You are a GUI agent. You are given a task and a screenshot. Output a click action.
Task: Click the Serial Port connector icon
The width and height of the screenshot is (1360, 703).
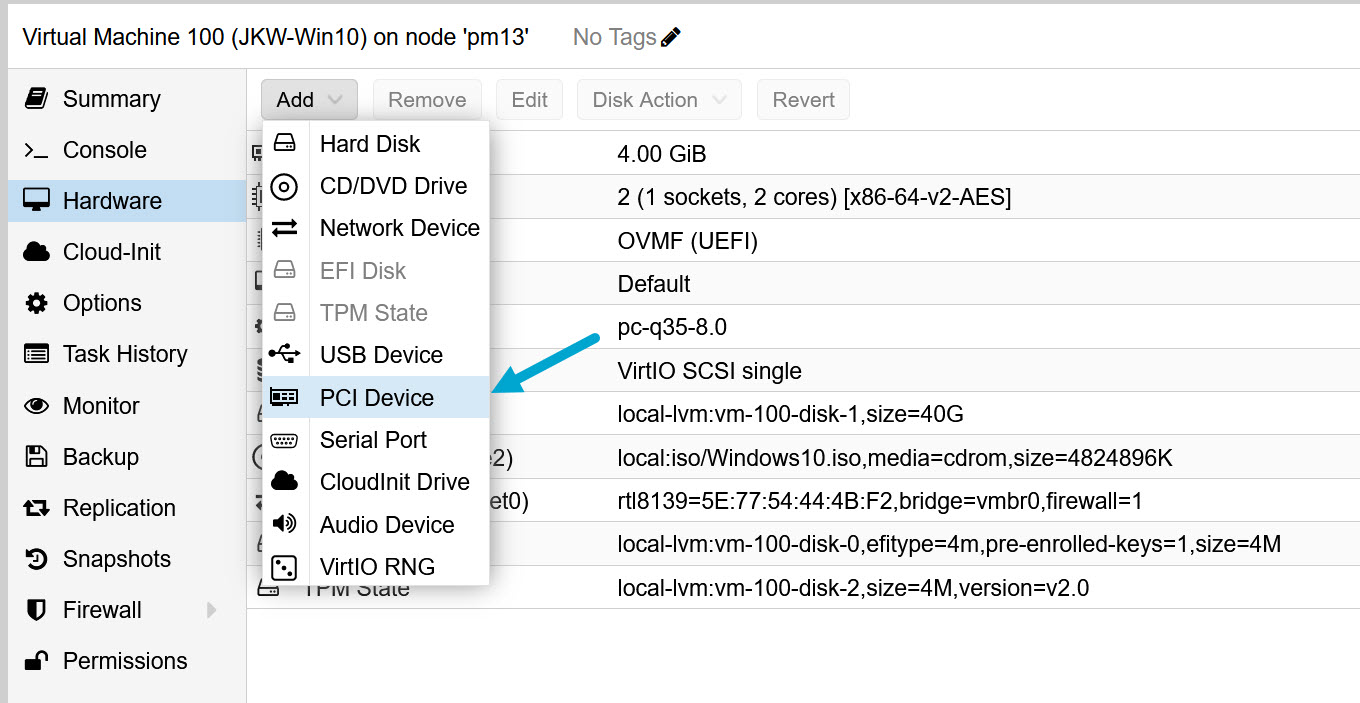click(x=285, y=440)
